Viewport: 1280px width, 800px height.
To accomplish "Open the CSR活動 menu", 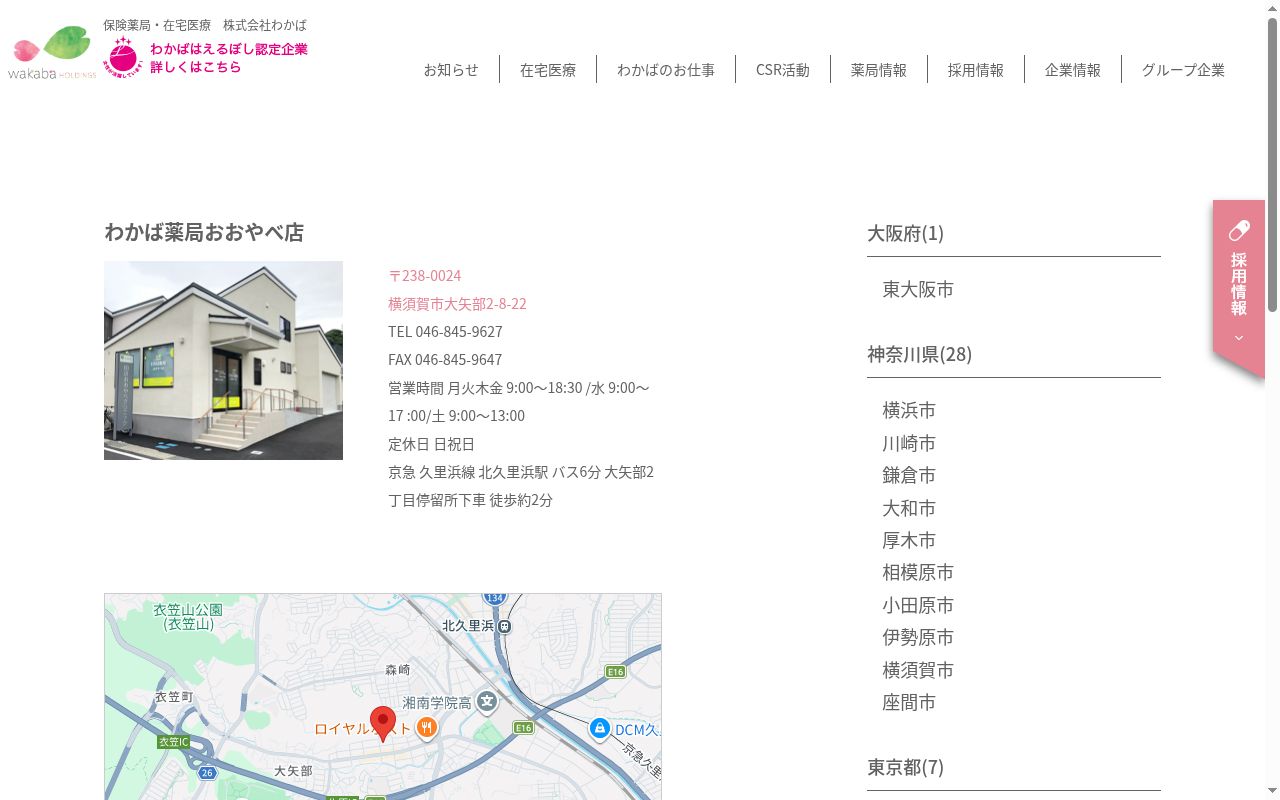I will tap(783, 70).
